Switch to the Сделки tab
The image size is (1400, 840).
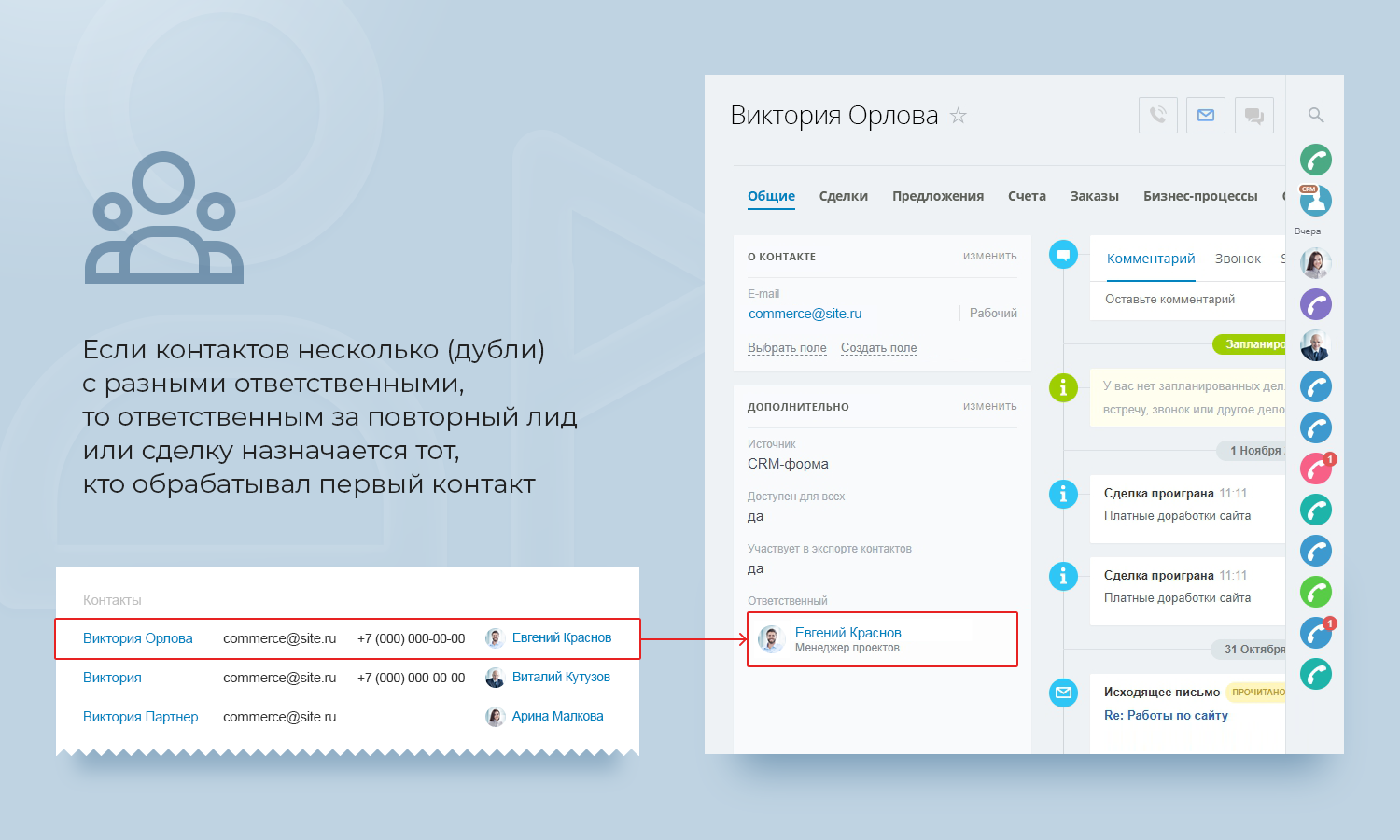(844, 196)
